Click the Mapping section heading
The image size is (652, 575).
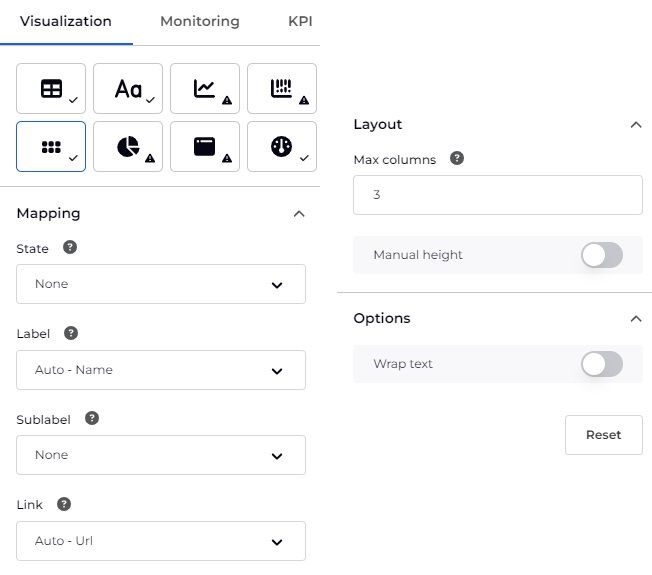coord(48,214)
